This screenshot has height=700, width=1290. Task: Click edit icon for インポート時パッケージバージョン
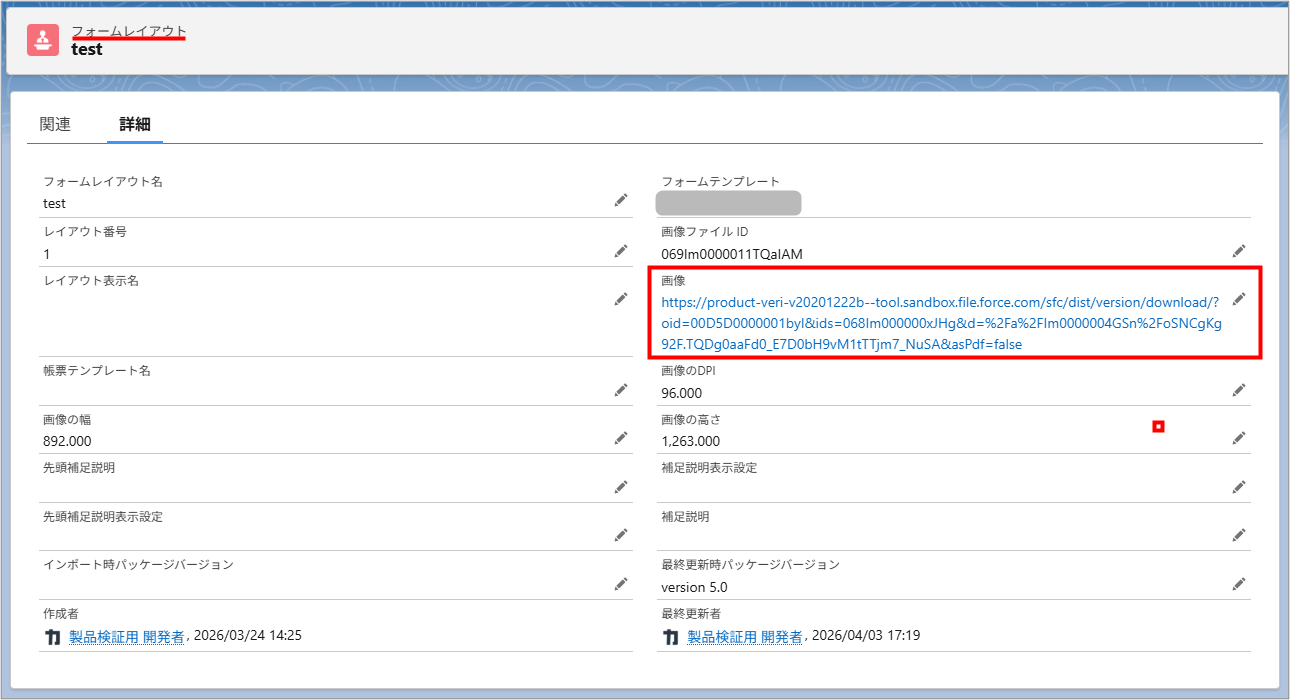[x=621, y=584]
